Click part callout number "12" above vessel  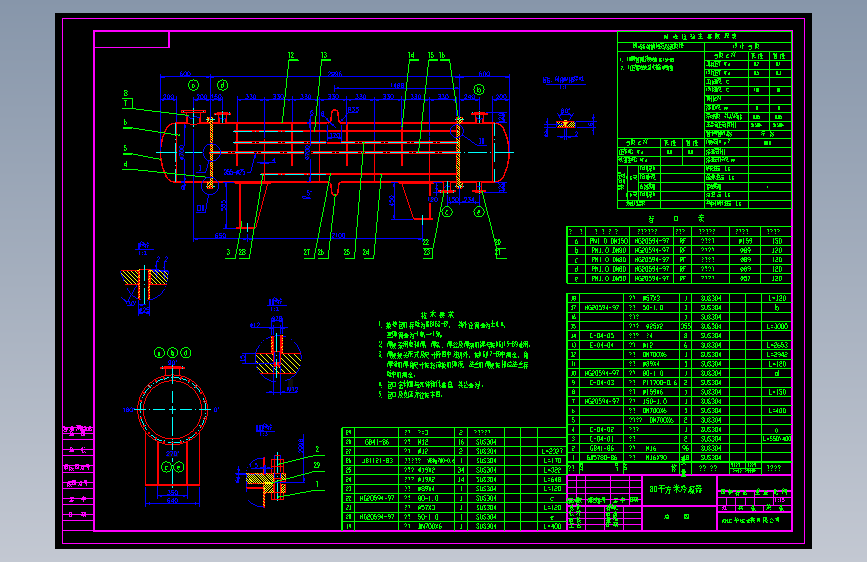coord(291,55)
